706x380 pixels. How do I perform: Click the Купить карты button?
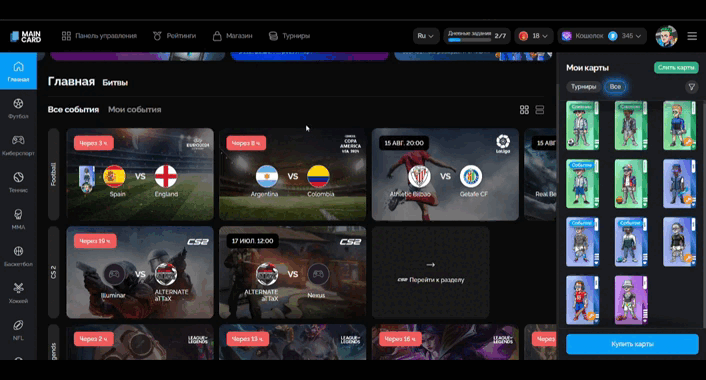click(632, 344)
